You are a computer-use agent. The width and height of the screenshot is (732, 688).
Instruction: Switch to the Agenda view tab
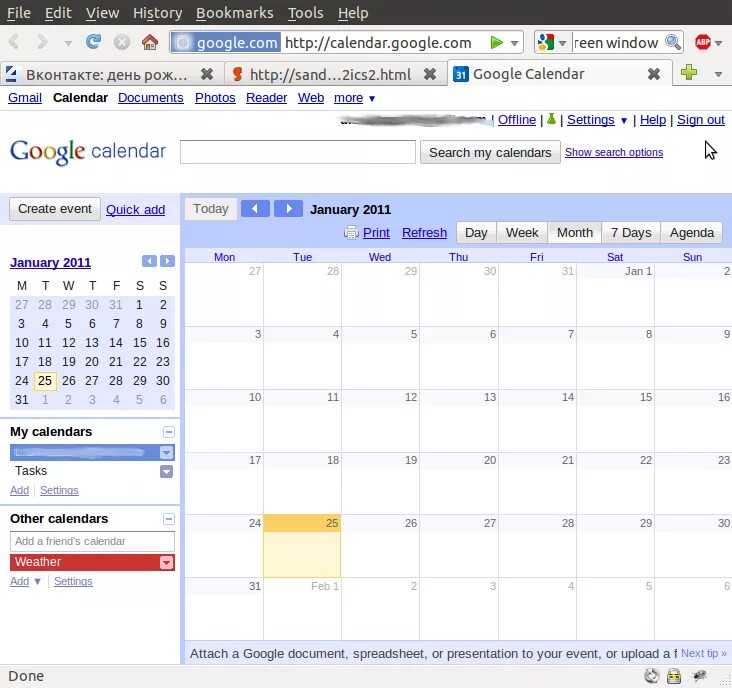692,232
